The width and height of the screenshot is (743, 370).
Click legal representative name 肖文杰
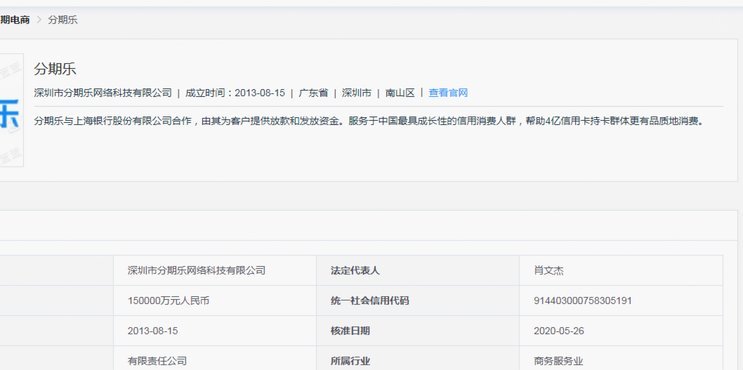click(549, 271)
